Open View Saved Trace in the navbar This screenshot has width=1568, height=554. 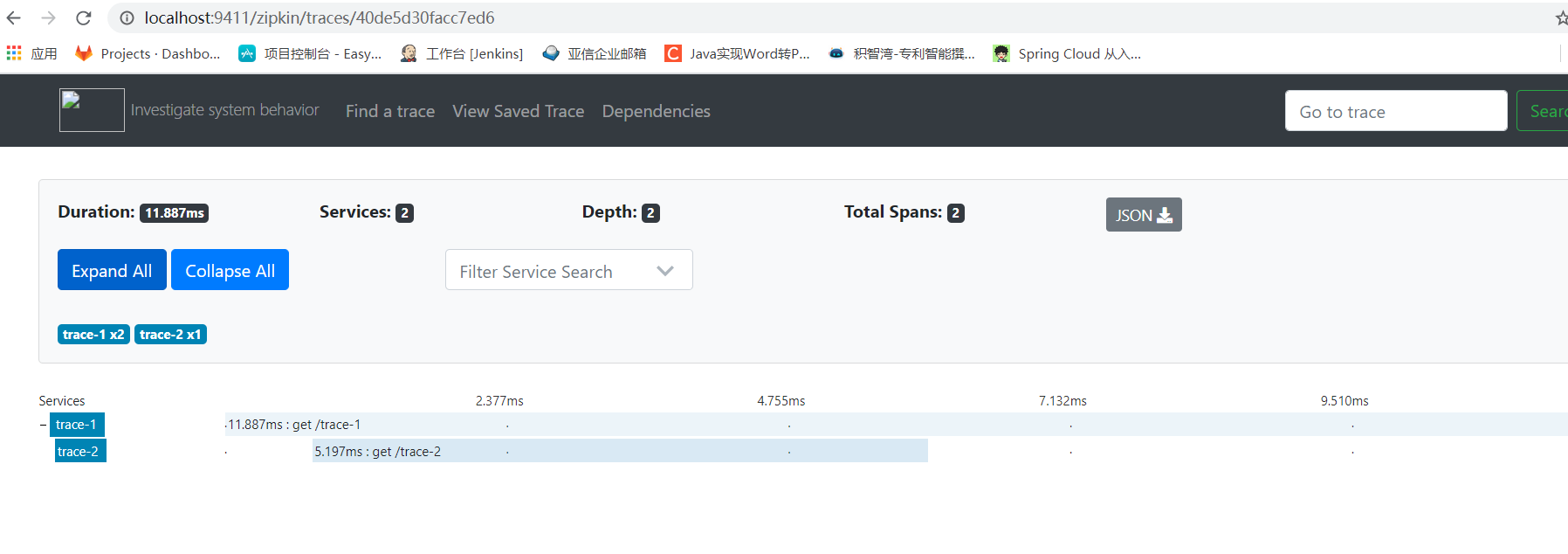pos(518,111)
